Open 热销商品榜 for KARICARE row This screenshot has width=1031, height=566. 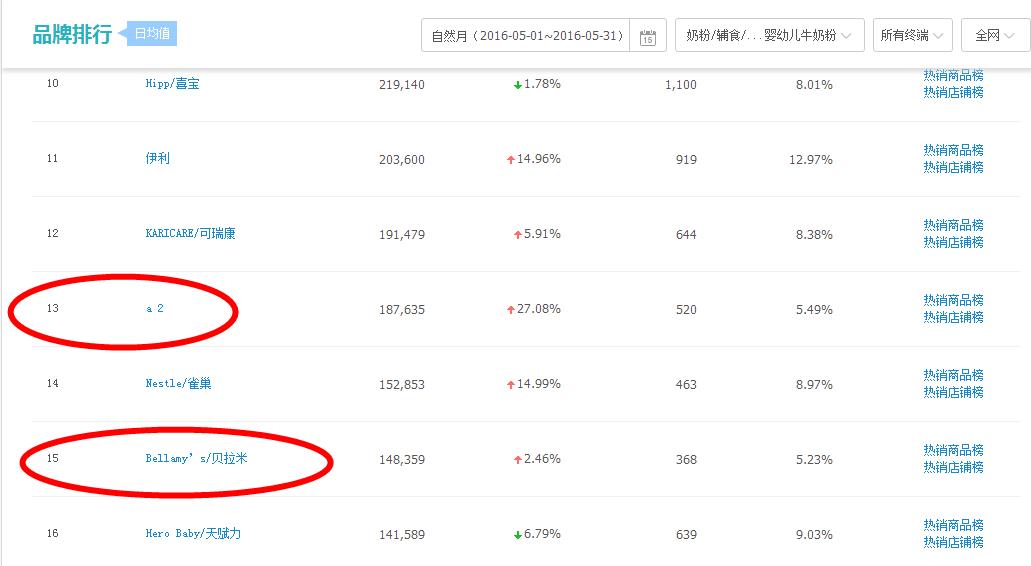pyautogui.click(x=953, y=225)
